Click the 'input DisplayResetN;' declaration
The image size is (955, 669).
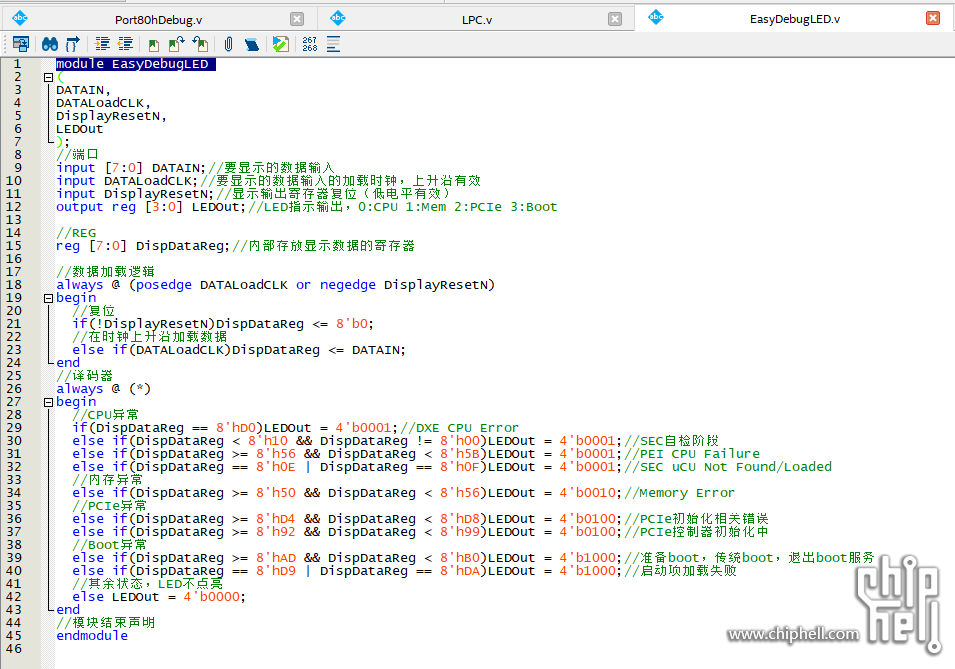coord(135,194)
